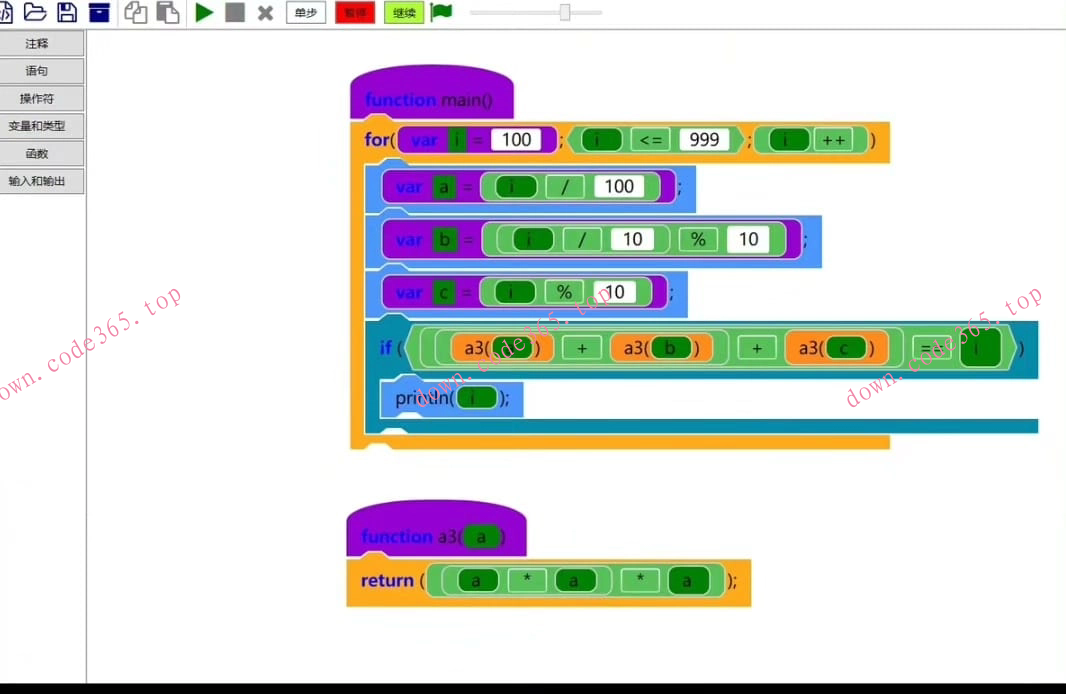Open a file with folder icon
Image resolution: width=1066 pixels, height=694 pixels.
[x=35, y=12]
